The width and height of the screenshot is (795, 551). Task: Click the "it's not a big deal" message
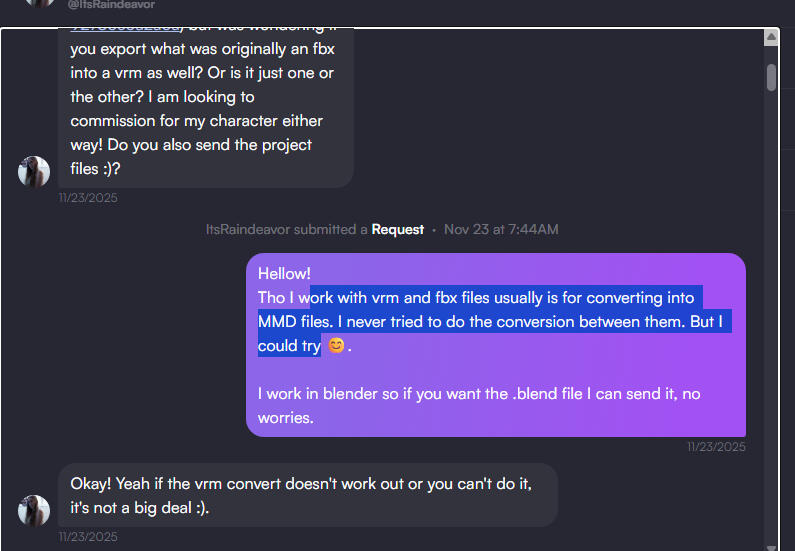(x=140, y=508)
